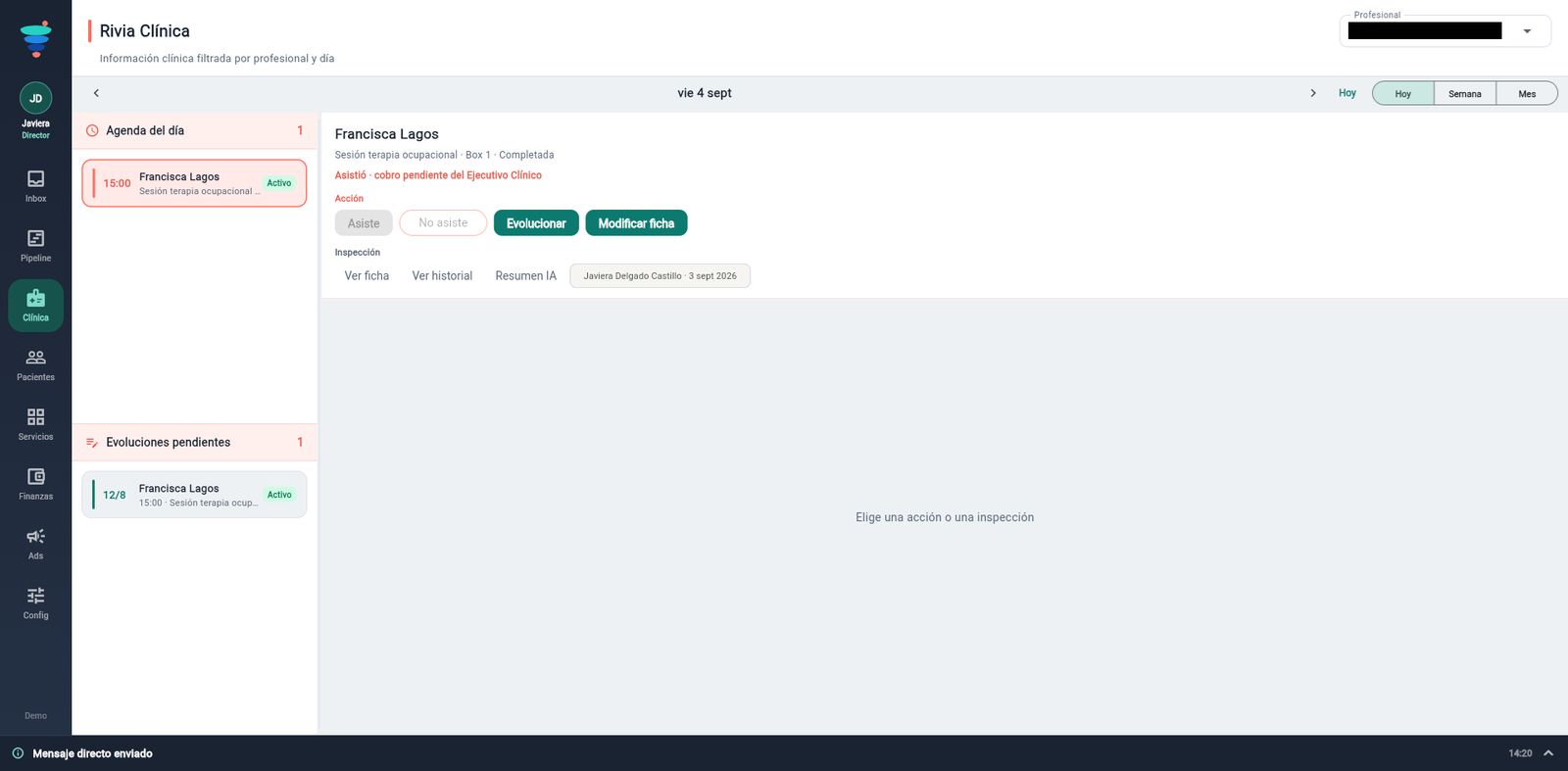Screen dimensions: 1568x771
Task: Mark patient as Asiste
Action: click(x=364, y=223)
